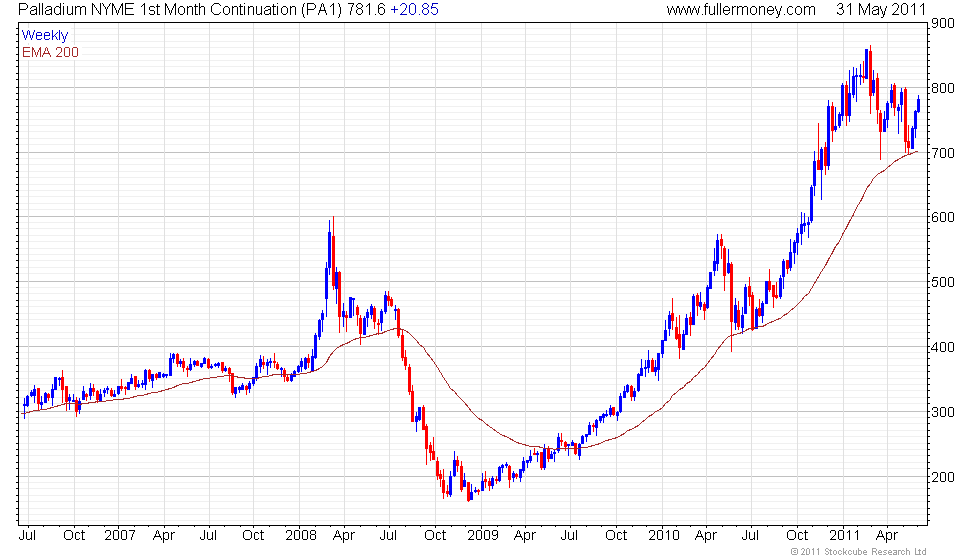
Task: Click the 2008 year marker on time axis
Action: 301,536
